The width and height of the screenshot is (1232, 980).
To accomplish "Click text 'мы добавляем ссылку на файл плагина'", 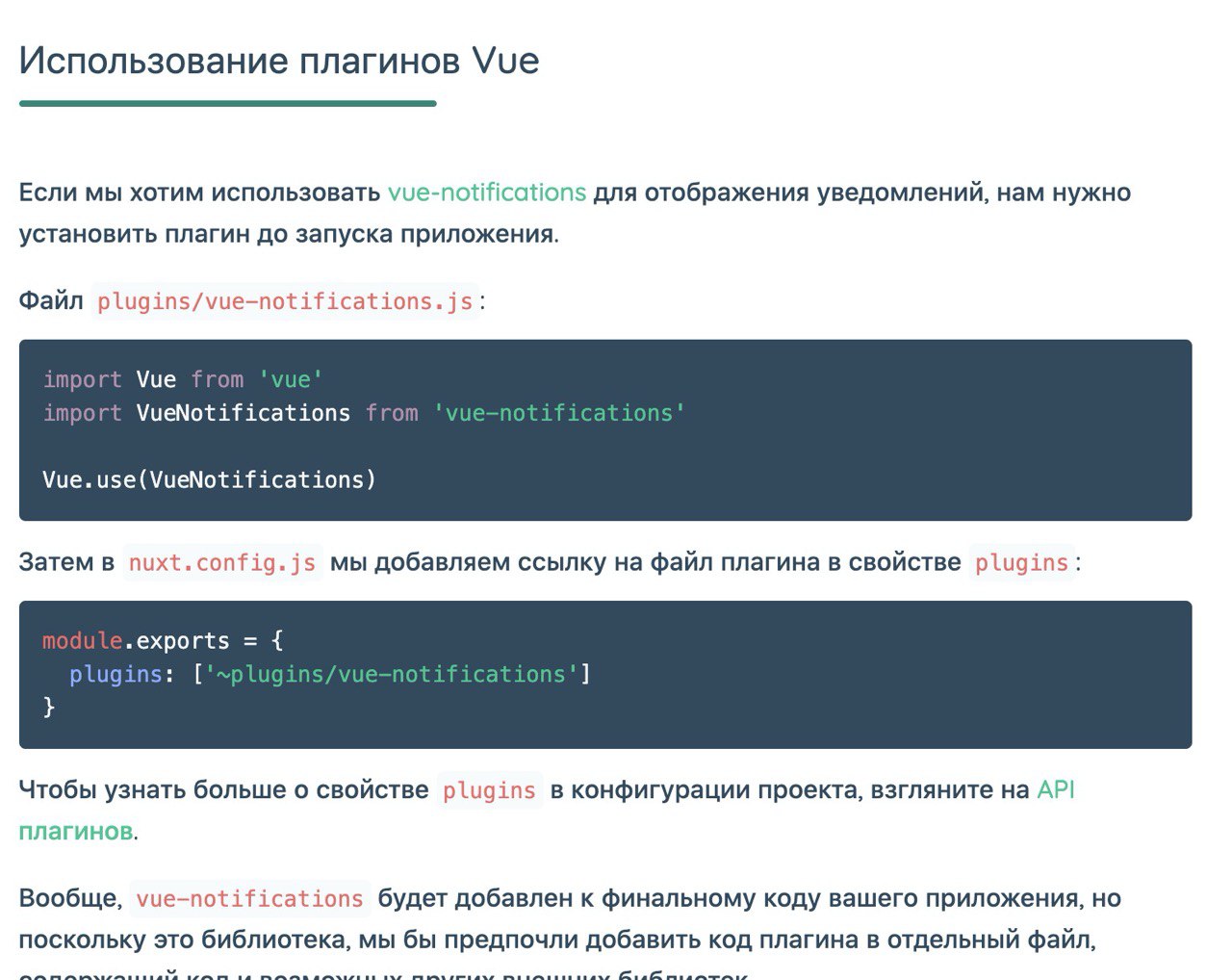I will (574, 562).
